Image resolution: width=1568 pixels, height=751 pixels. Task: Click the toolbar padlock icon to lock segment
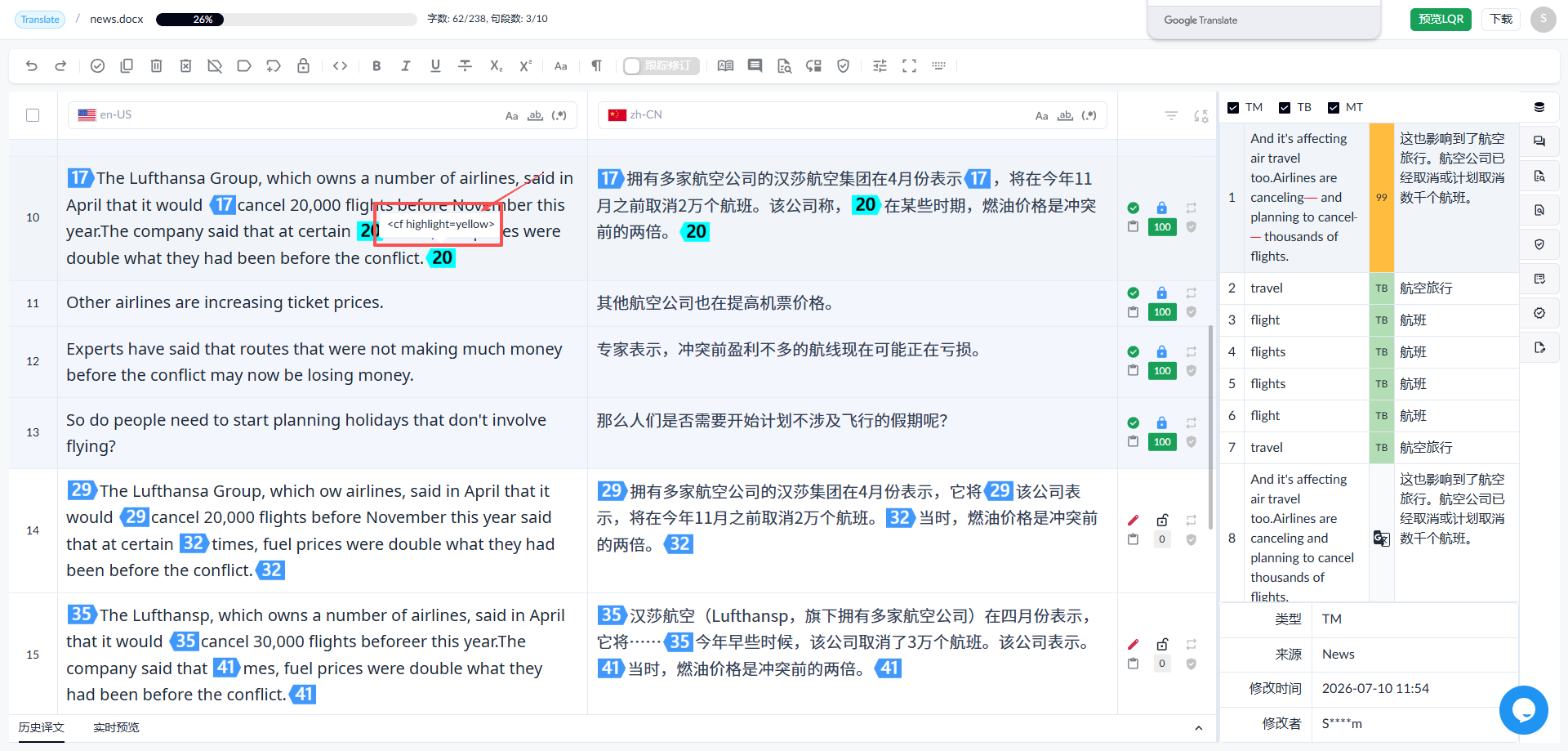(x=303, y=66)
